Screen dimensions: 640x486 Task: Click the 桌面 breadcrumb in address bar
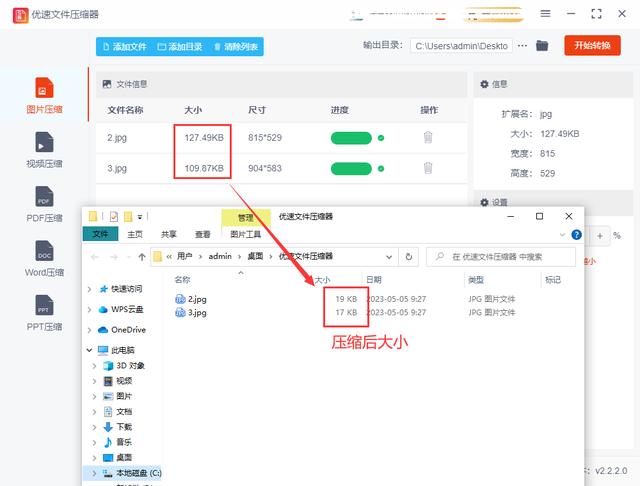[256, 256]
